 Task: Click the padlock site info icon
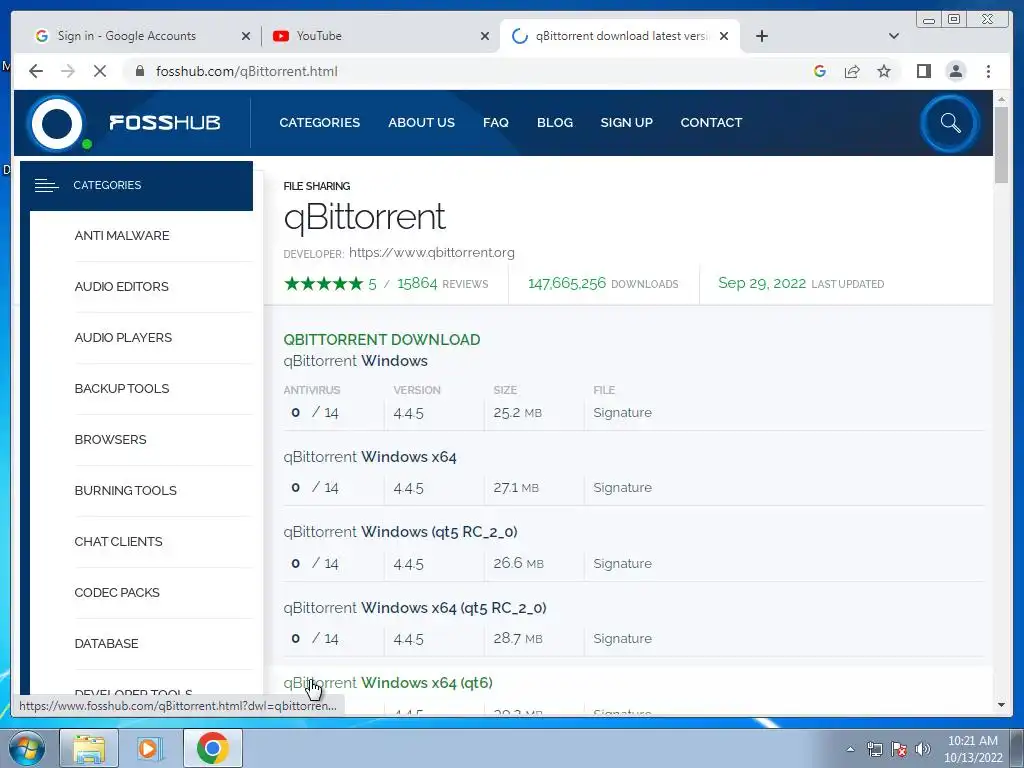[x=140, y=71]
